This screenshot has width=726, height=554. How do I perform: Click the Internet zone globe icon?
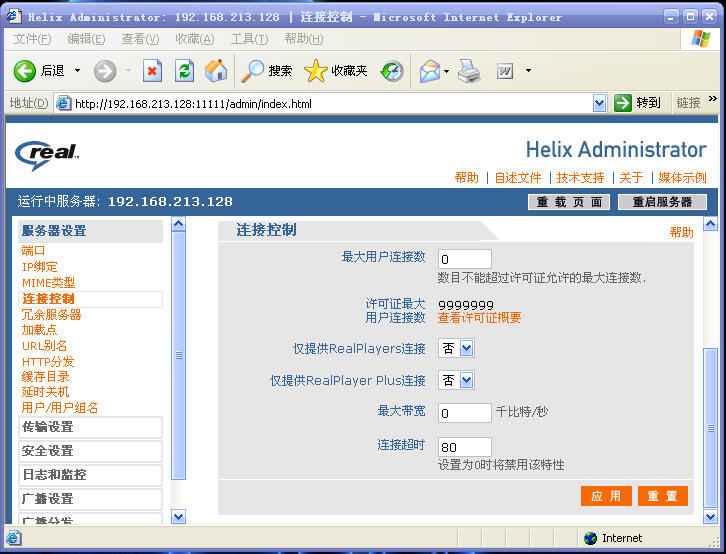pos(590,538)
